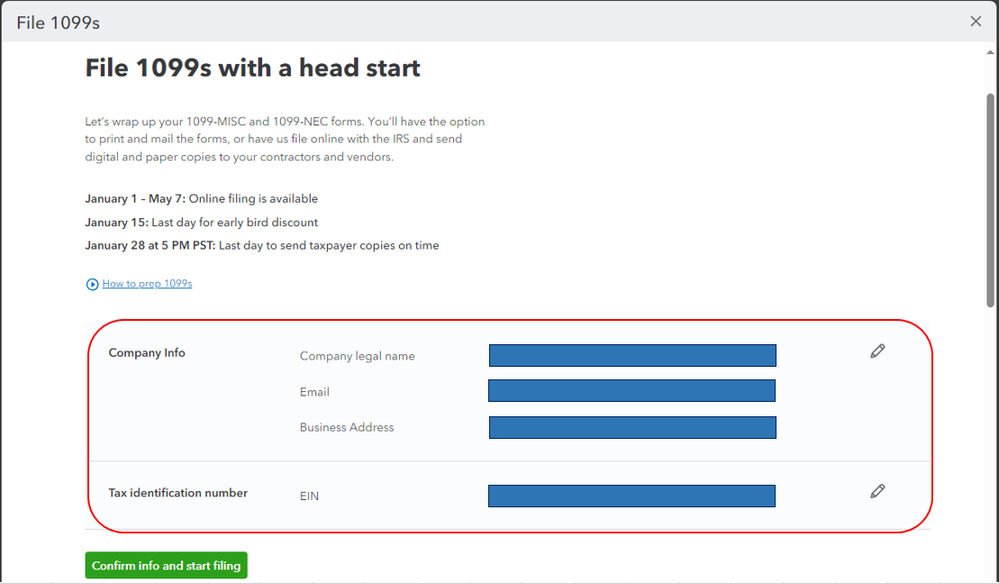Click the File 1099s title bar text

click(58, 22)
